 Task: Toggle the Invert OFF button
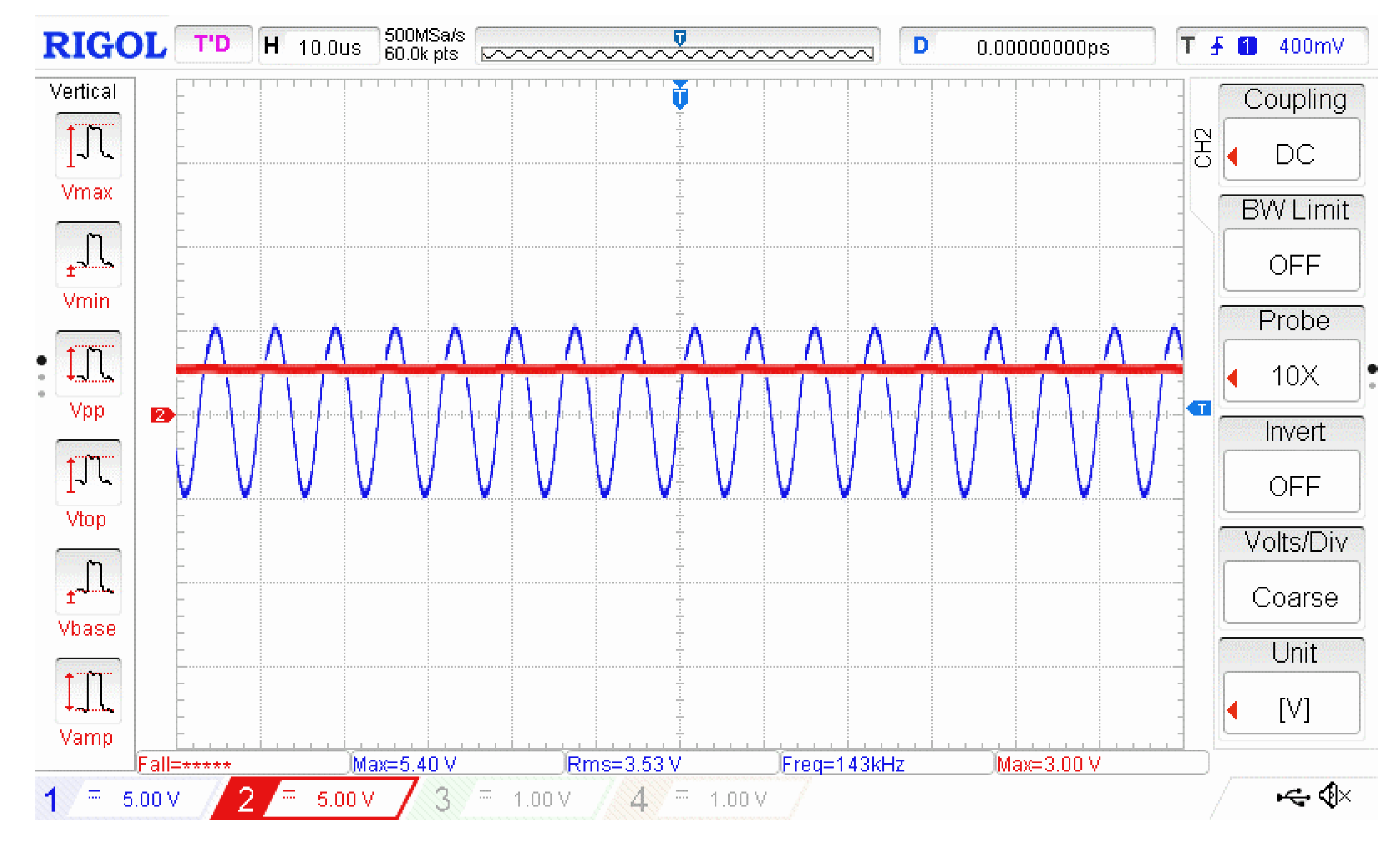(1291, 482)
